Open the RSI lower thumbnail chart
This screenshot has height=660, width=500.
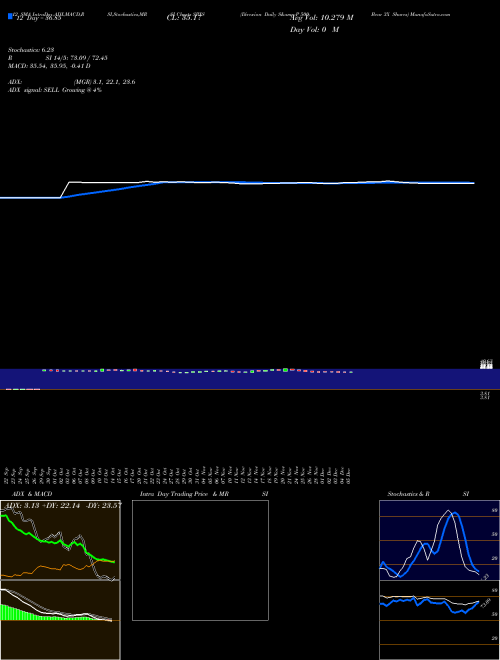click(439, 620)
